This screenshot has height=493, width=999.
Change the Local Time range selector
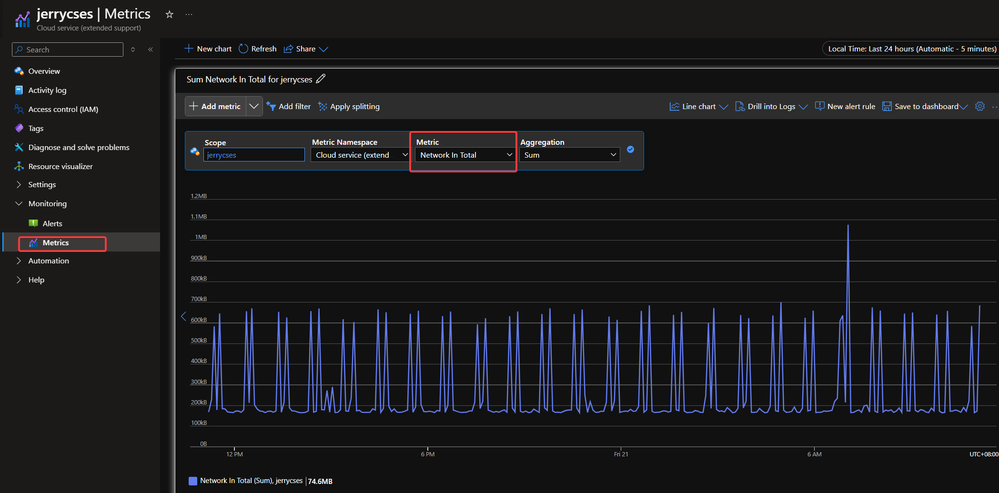pyautogui.click(x=910, y=49)
